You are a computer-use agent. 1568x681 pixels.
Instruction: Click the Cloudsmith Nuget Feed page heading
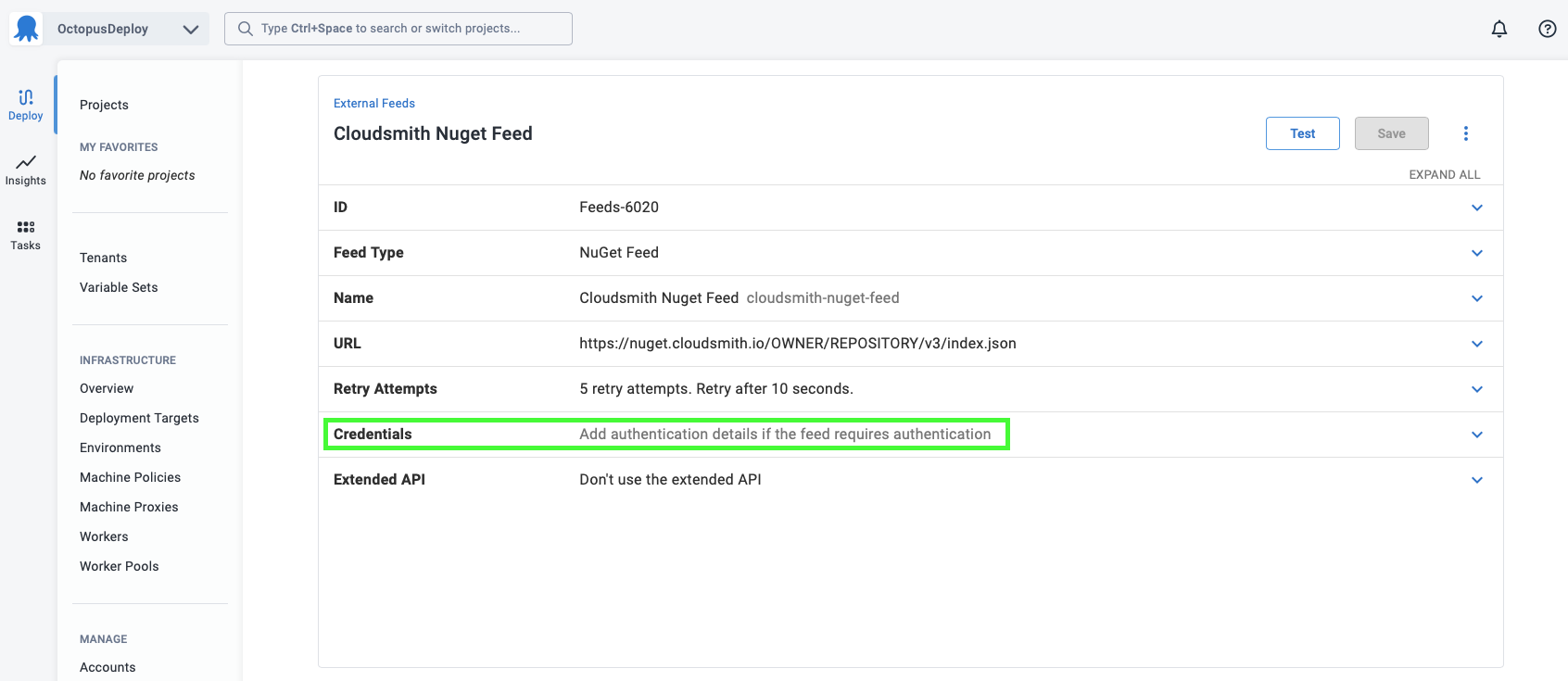433,133
